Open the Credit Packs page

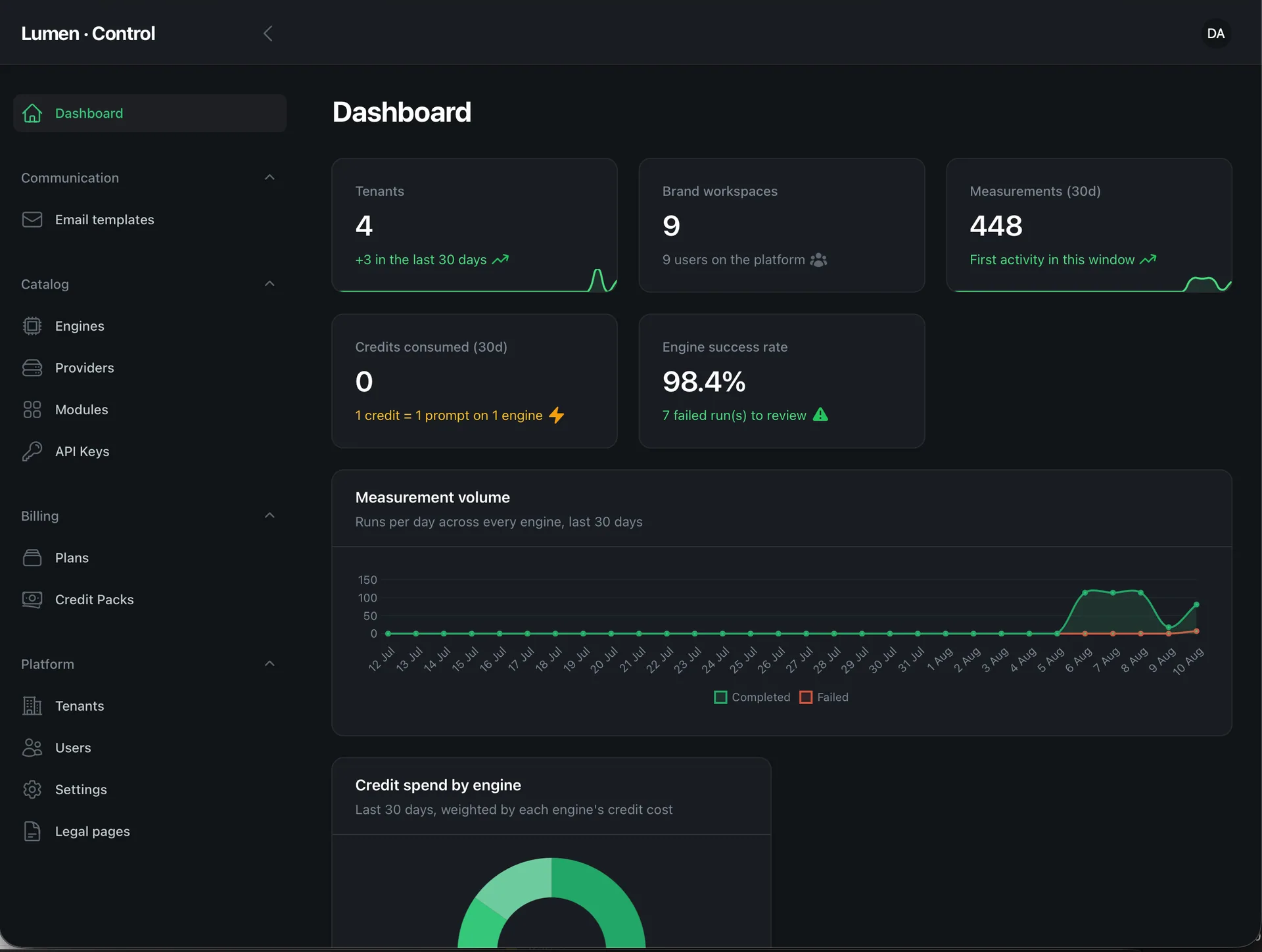(x=150, y=600)
